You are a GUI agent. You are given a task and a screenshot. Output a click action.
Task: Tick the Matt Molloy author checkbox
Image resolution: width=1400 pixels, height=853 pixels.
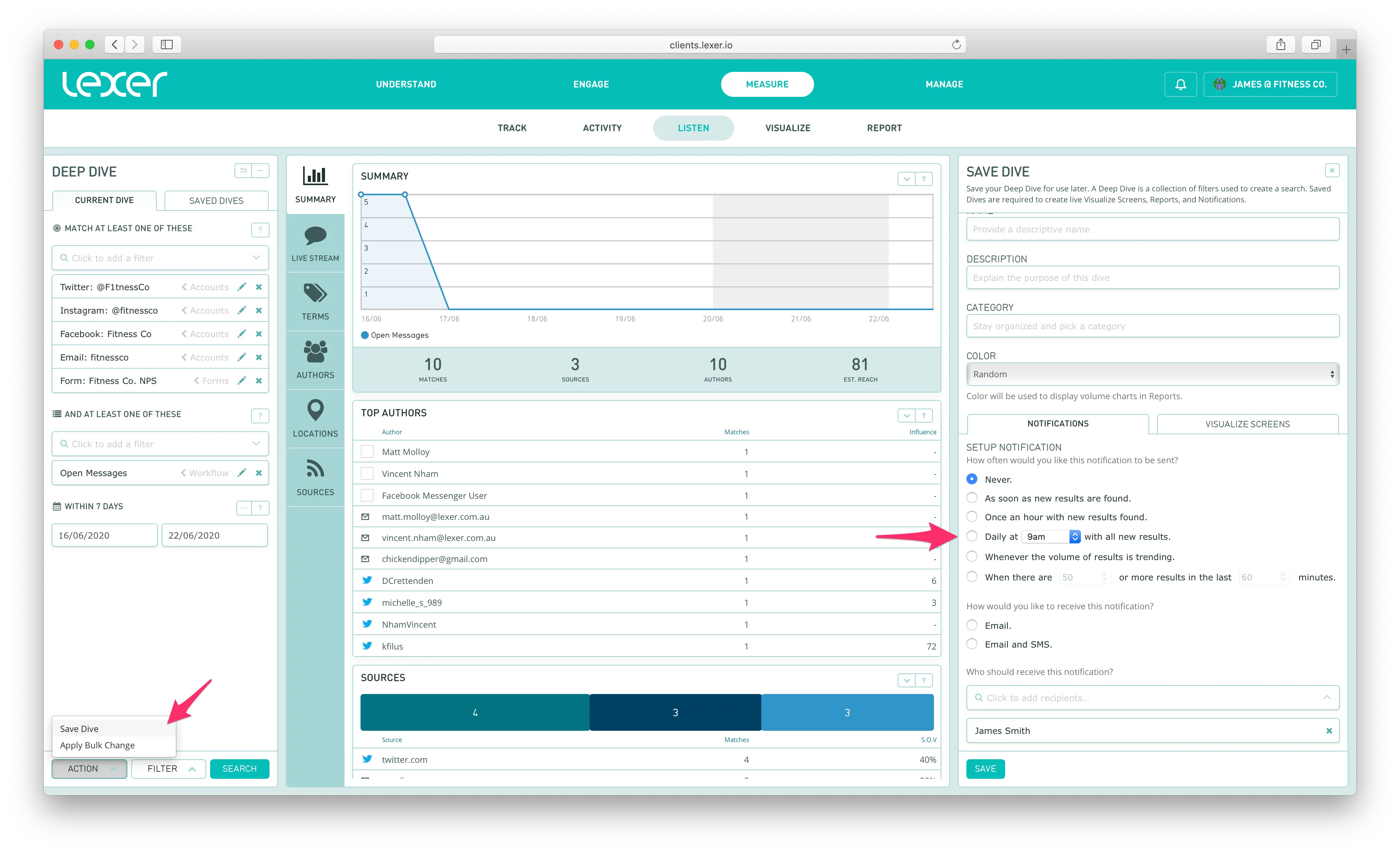(x=367, y=452)
